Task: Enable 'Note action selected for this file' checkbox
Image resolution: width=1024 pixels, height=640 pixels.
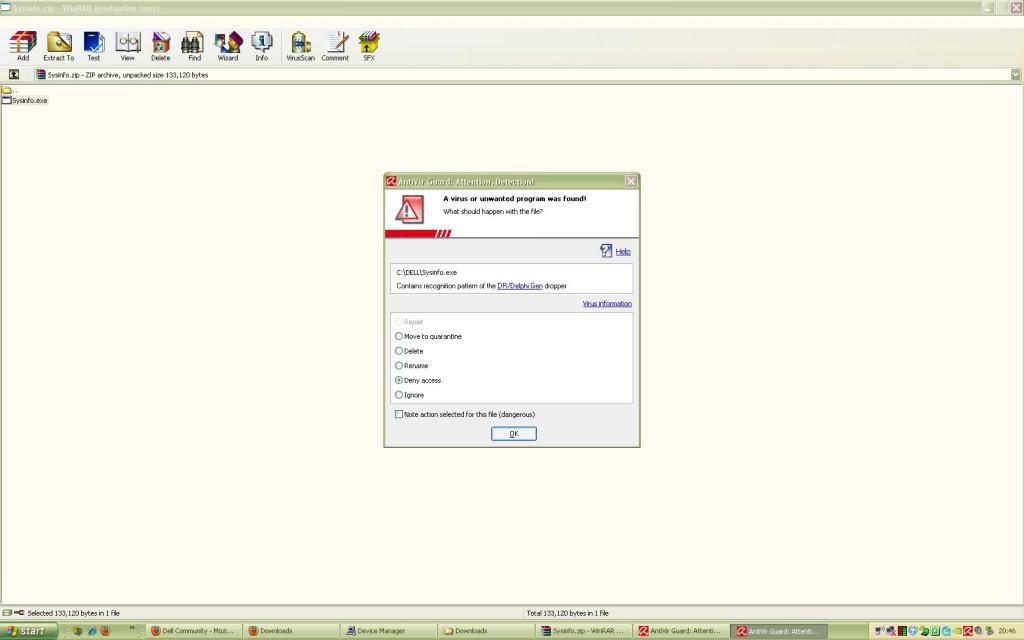Action: 399,414
